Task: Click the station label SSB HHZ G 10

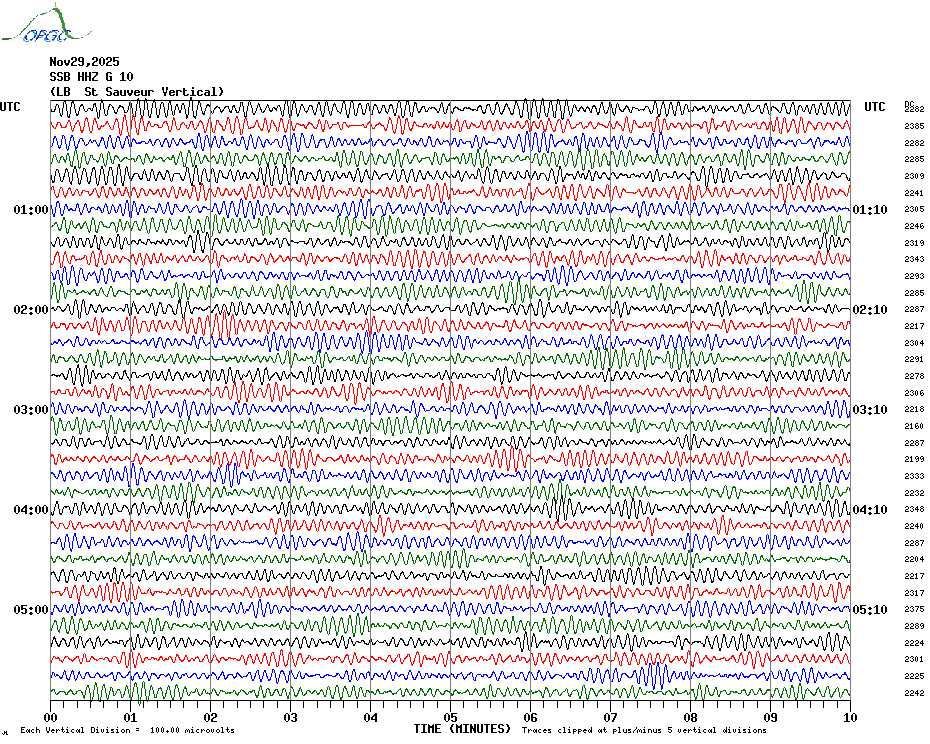Action: (x=91, y=77)
